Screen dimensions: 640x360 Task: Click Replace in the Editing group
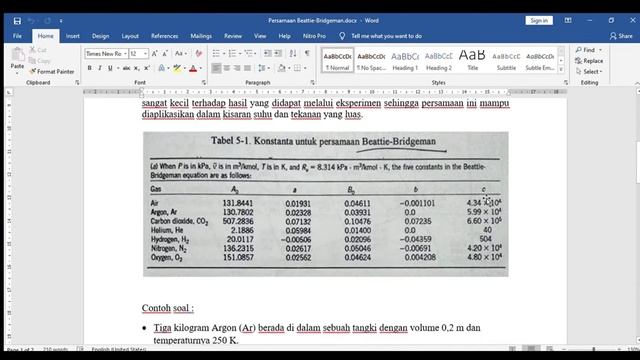[589, 61]
